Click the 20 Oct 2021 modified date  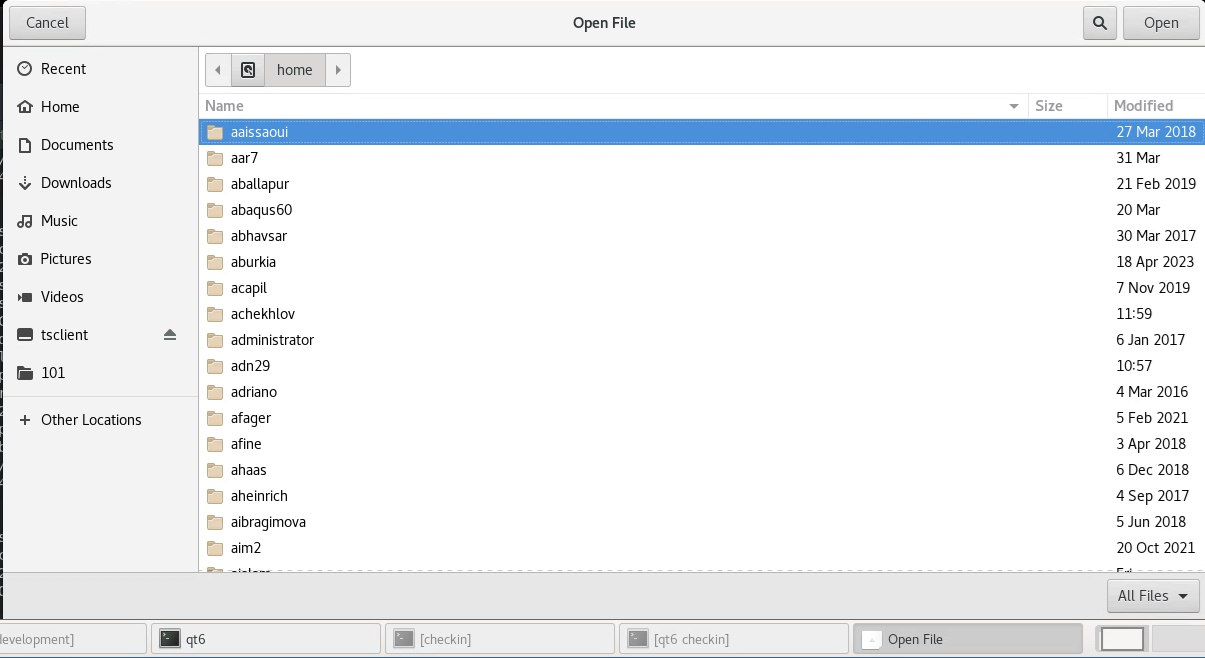coord(1156,548)
